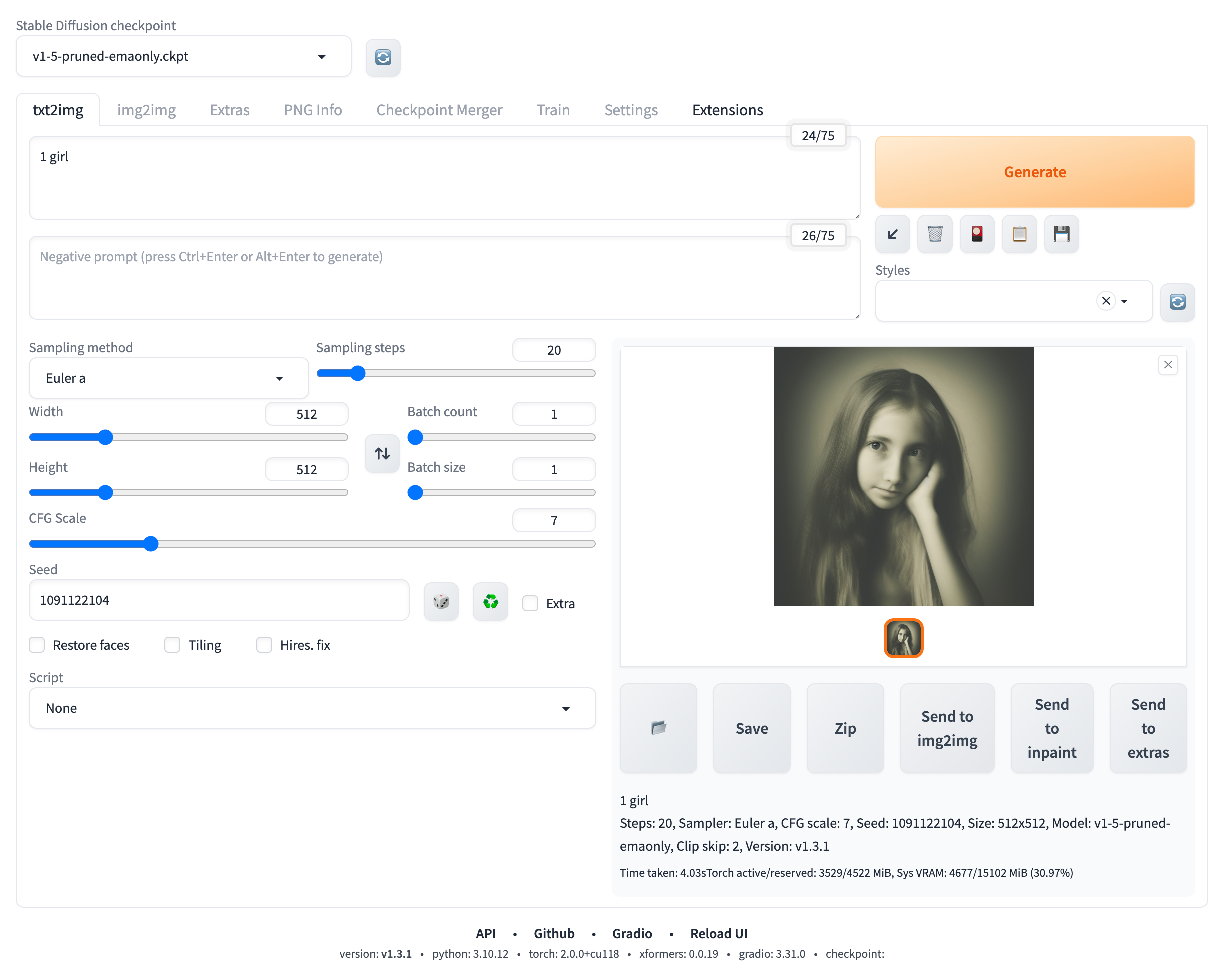The width and height of the screenshot is (1224, 980).
Task: Randomize seed with dice icon
Action: 441,601
